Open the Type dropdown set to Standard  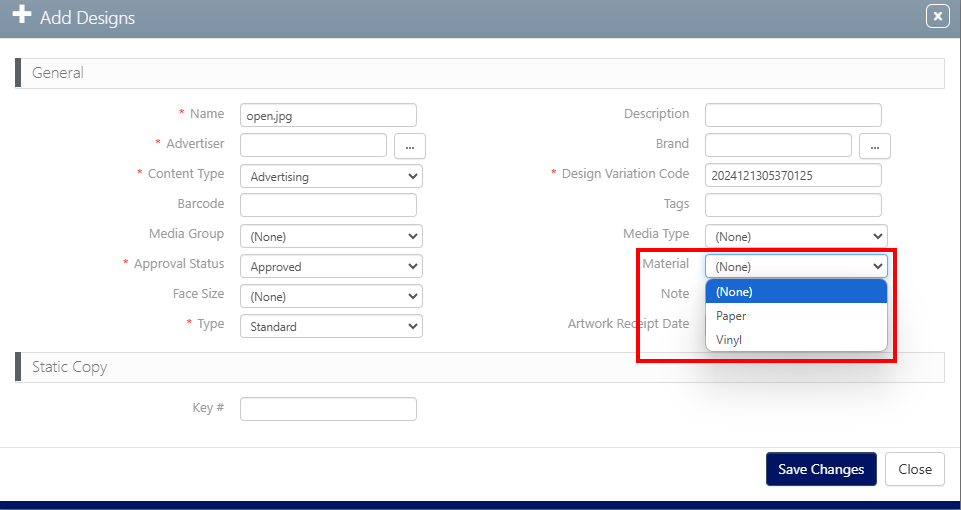pos(331,326)
